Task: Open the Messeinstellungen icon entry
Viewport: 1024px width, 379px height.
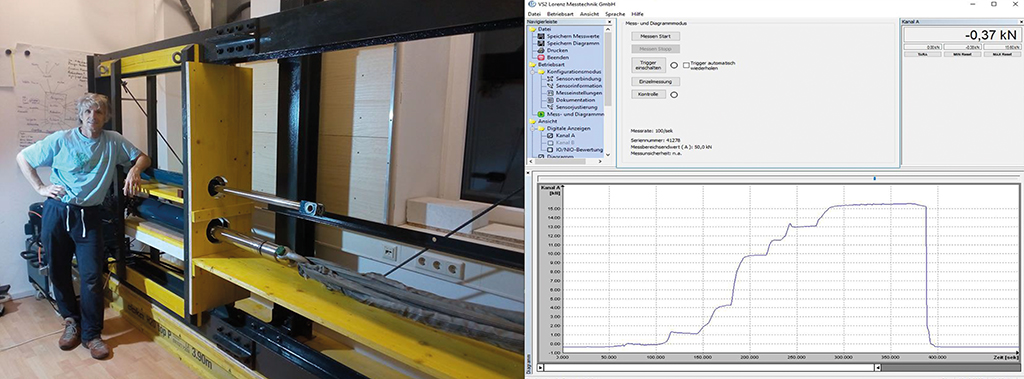Action: coord(551,93)
